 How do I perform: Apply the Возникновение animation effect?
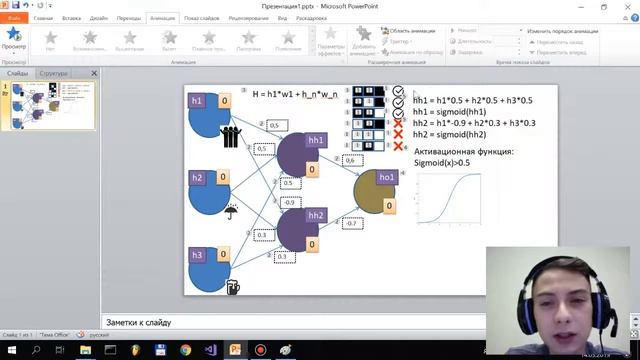point(90,41)
